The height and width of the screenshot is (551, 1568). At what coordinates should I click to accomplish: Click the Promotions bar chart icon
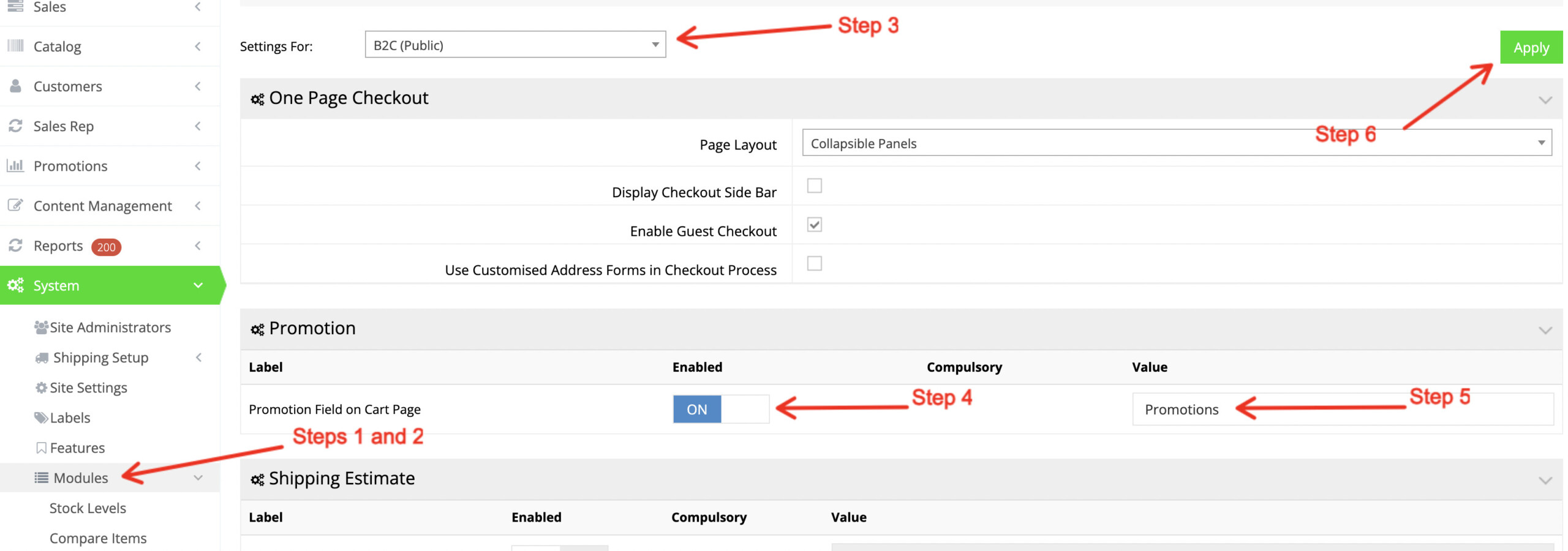15,165
